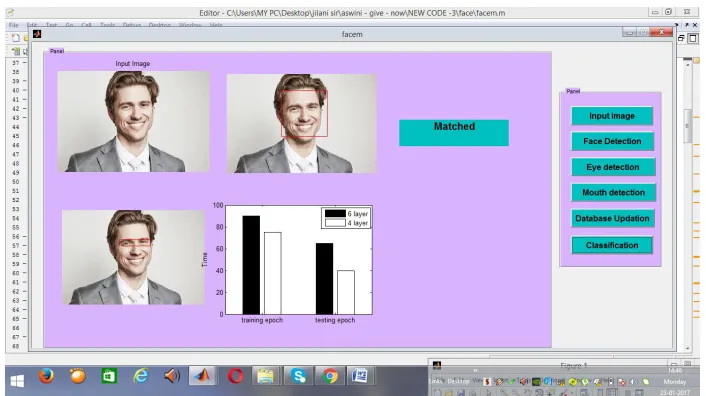Screen dimensions: 706x396
Task: Open the Editor Window menu
Action: click(x=190, y=25)
